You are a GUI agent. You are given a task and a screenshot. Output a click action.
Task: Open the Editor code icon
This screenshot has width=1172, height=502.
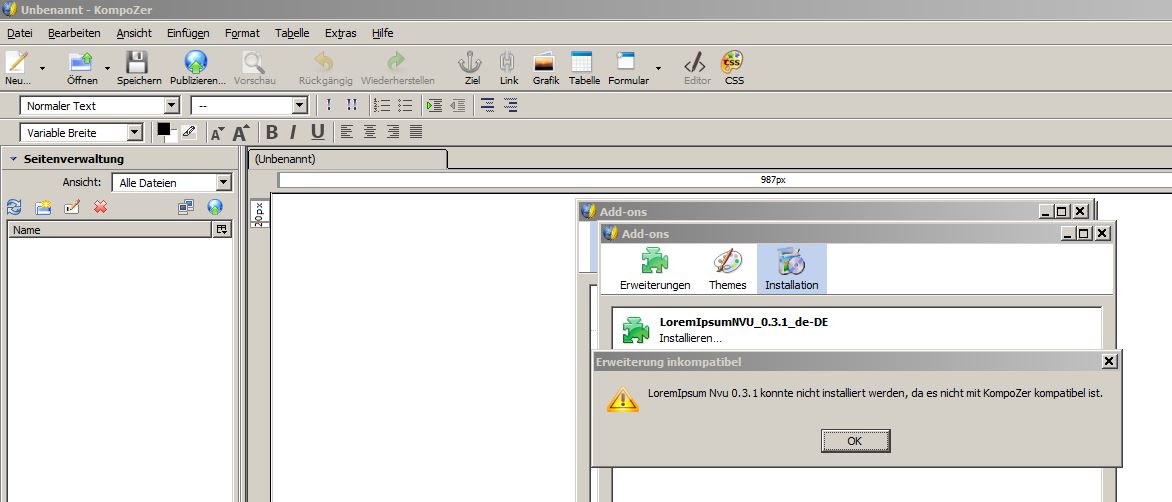point(695,61)
